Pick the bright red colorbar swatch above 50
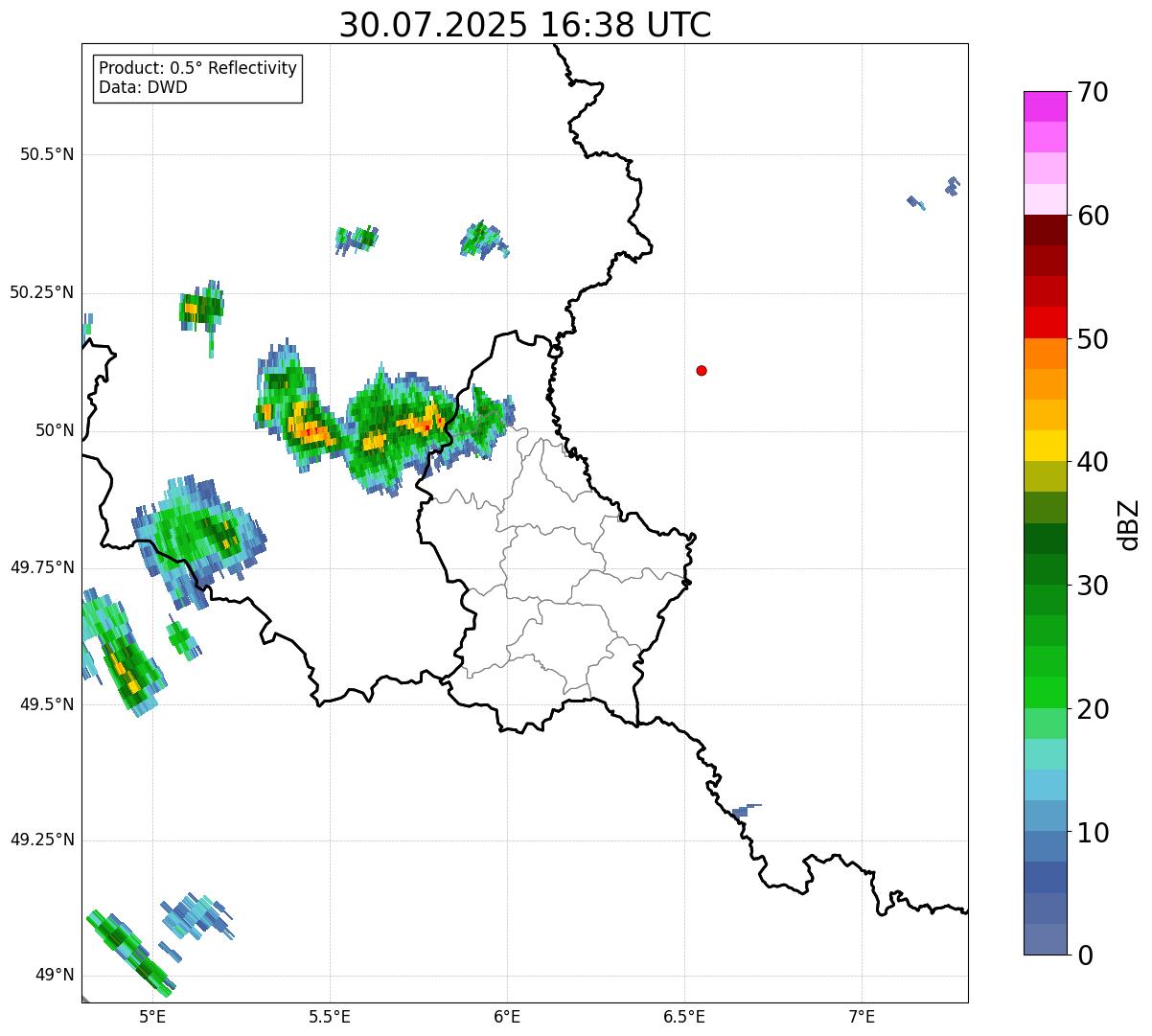Image resolution: width=1152 pixels, height=1036 pixels. (1045, 322)
